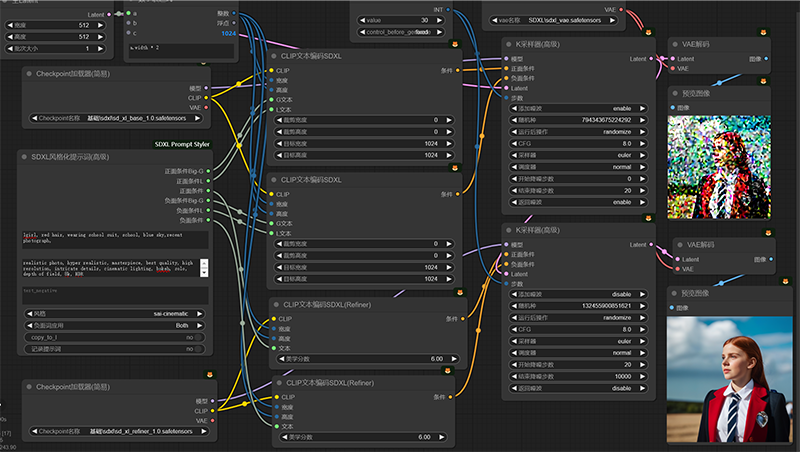The height and width of the screenshot is (452, 800).
Task: Click the 正面条件Big-G output socket
Action: tap(208, 171)
